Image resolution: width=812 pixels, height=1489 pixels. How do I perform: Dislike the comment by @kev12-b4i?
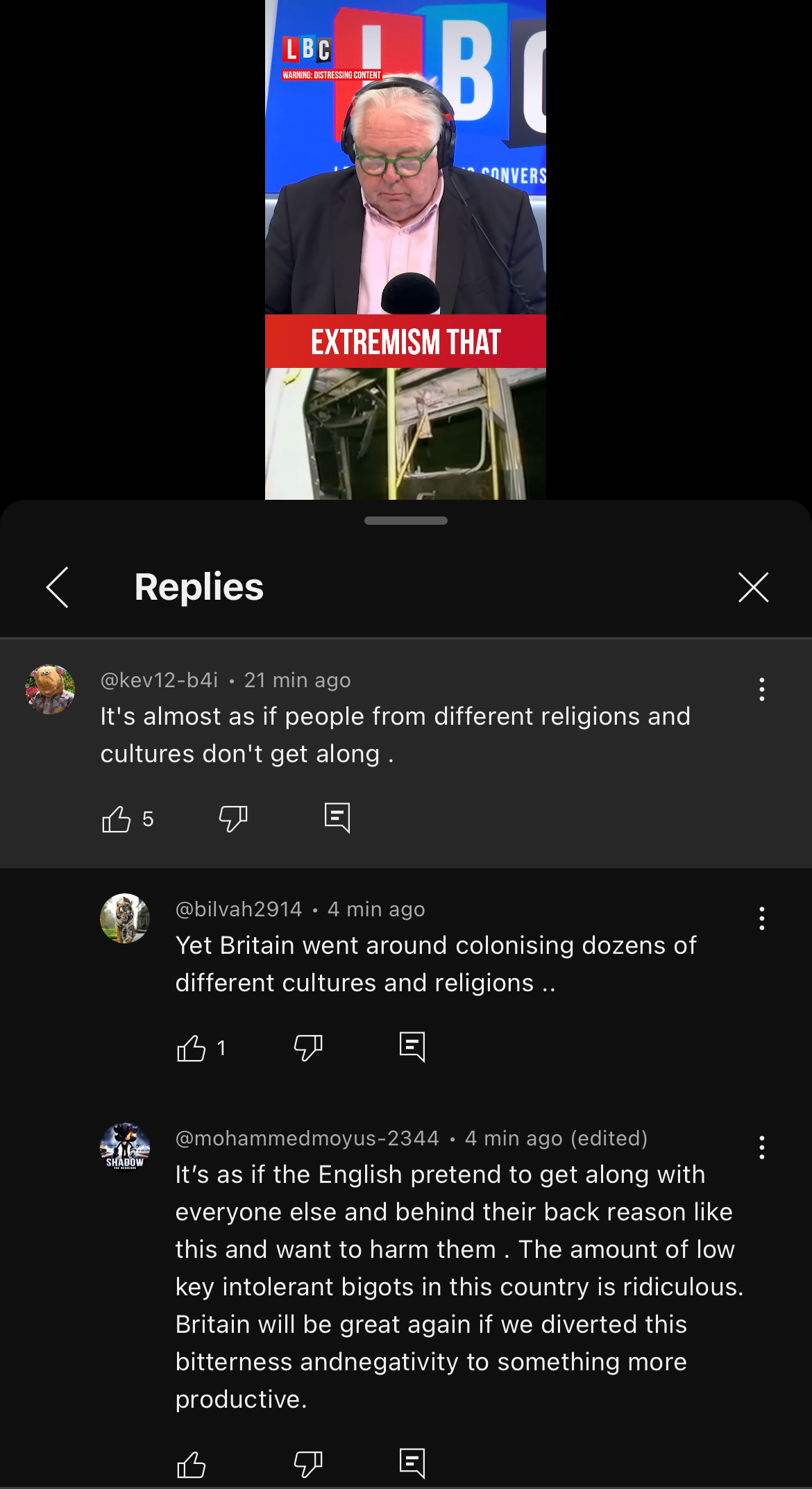233,819
